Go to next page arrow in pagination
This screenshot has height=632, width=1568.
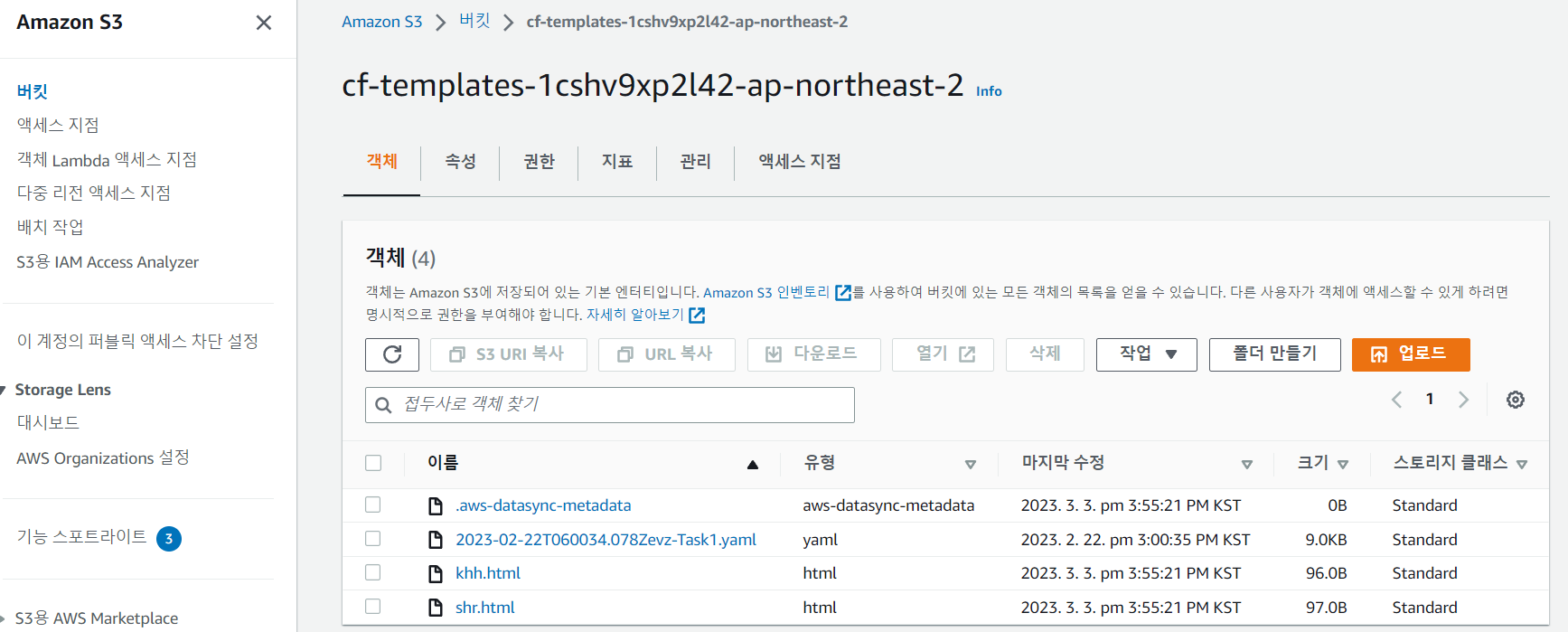(x=1463, y=400)
